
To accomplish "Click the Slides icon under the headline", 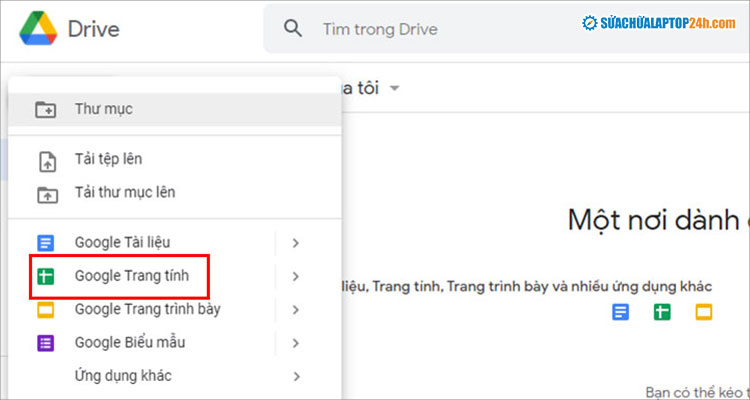I will [x=704, y=312].
